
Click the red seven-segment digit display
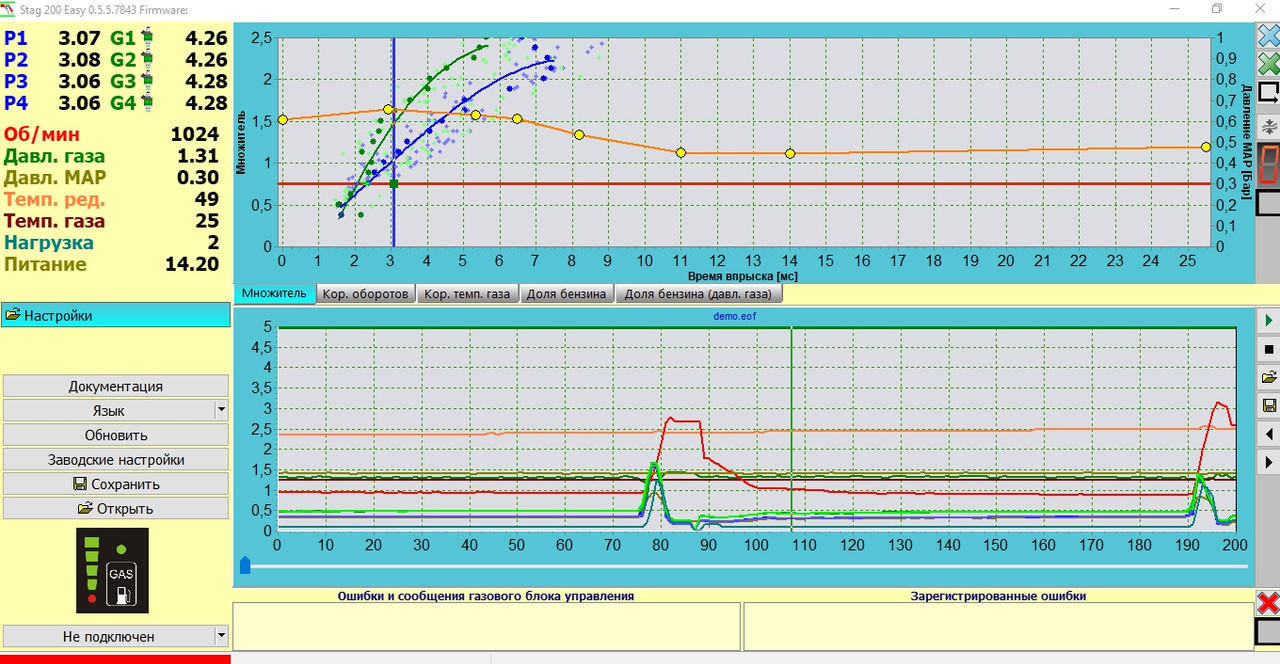click(x=1268, y=164)
